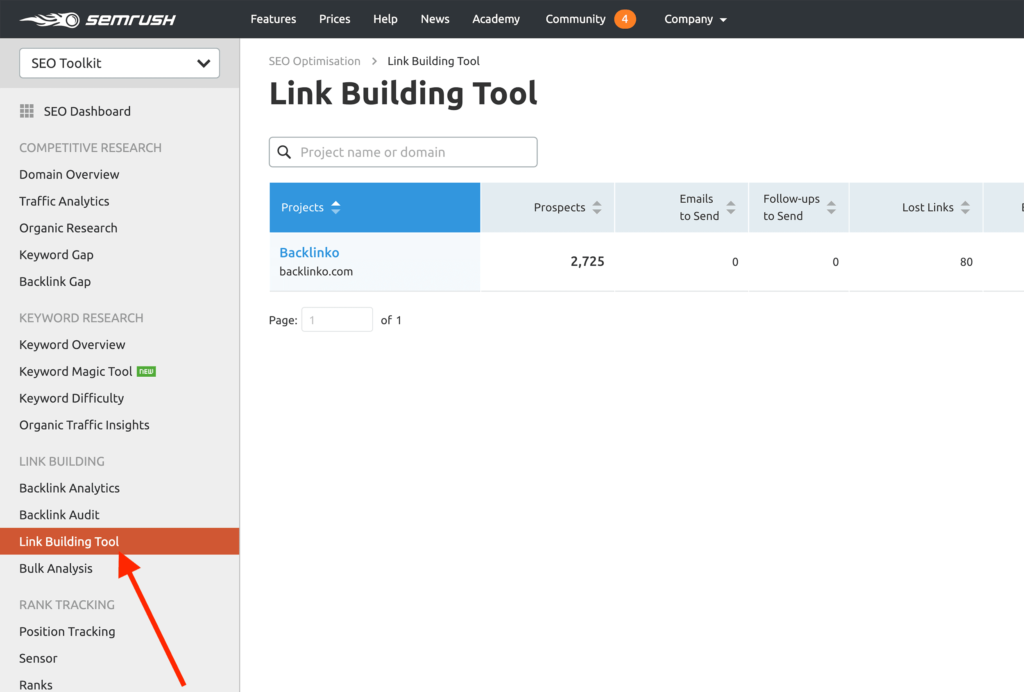Click the search magnifier in the project field
1024x692 pixels.
[x=285, y=151]
